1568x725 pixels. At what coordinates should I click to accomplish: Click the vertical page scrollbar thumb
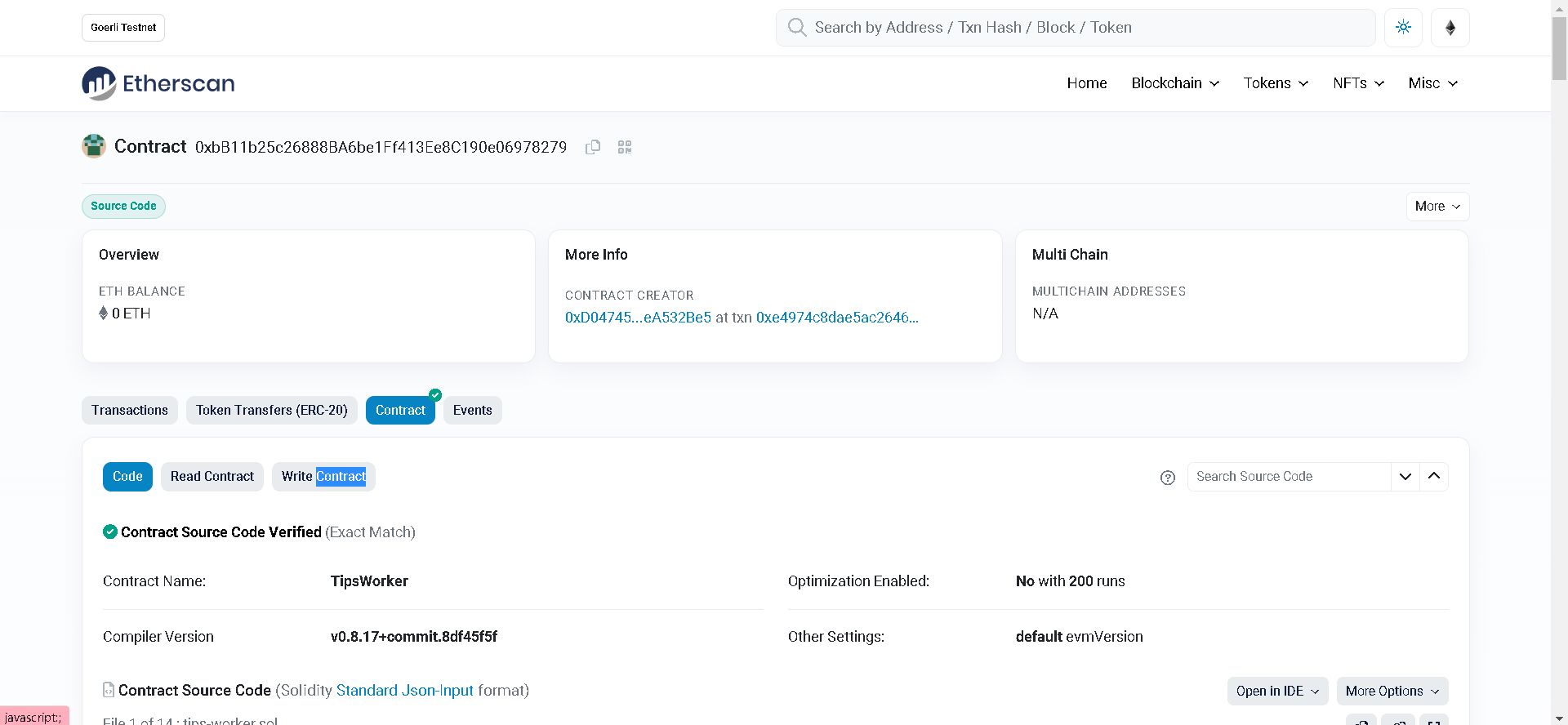[1559, 47]
